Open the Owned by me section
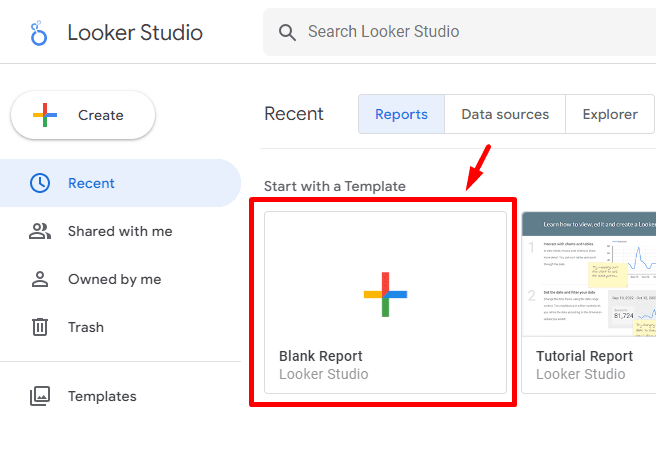The image size is (656, 449). point(115,279)
